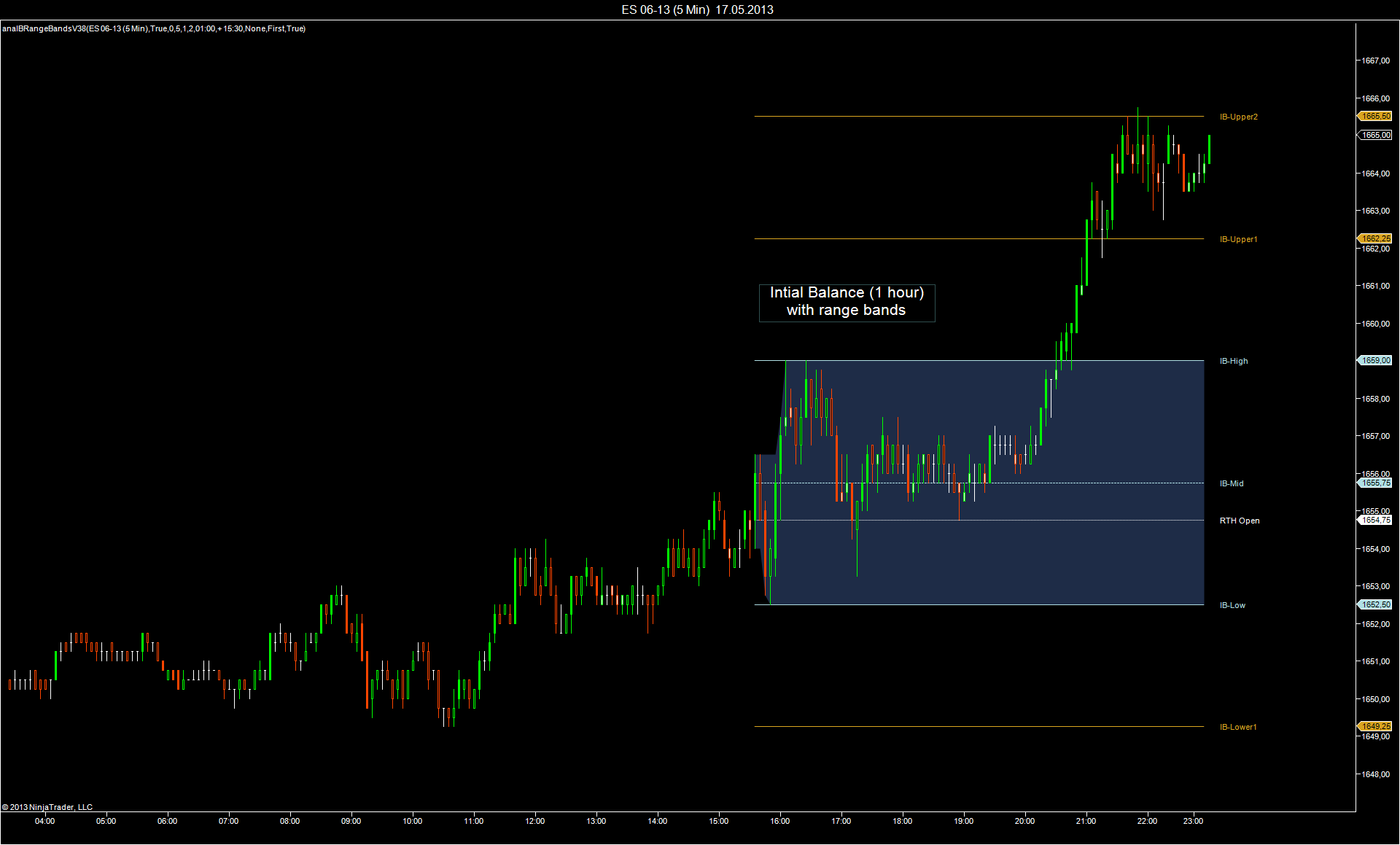1400x845 pixels.
Task: Click the IB-Low label
Action: coord(1232,605)
